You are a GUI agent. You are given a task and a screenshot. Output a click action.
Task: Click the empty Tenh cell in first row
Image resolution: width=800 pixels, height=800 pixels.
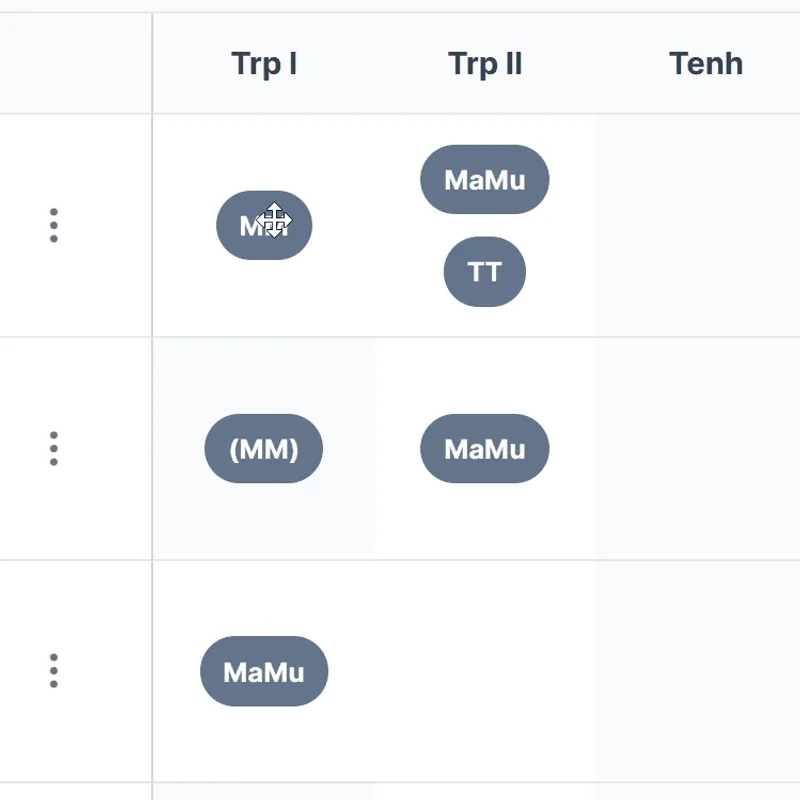tap(698, 225)
